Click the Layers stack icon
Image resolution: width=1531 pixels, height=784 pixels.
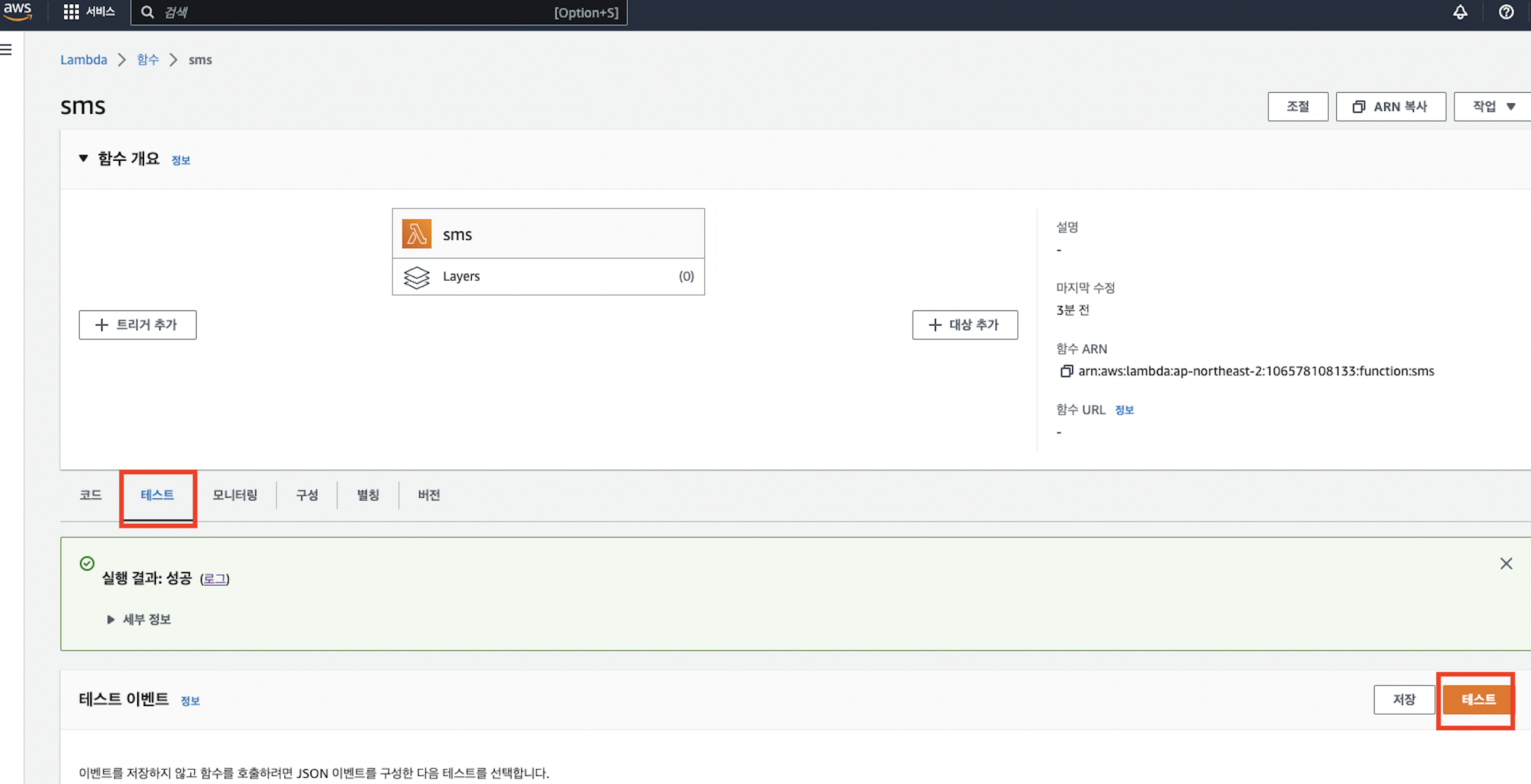(x=417, y=277)
